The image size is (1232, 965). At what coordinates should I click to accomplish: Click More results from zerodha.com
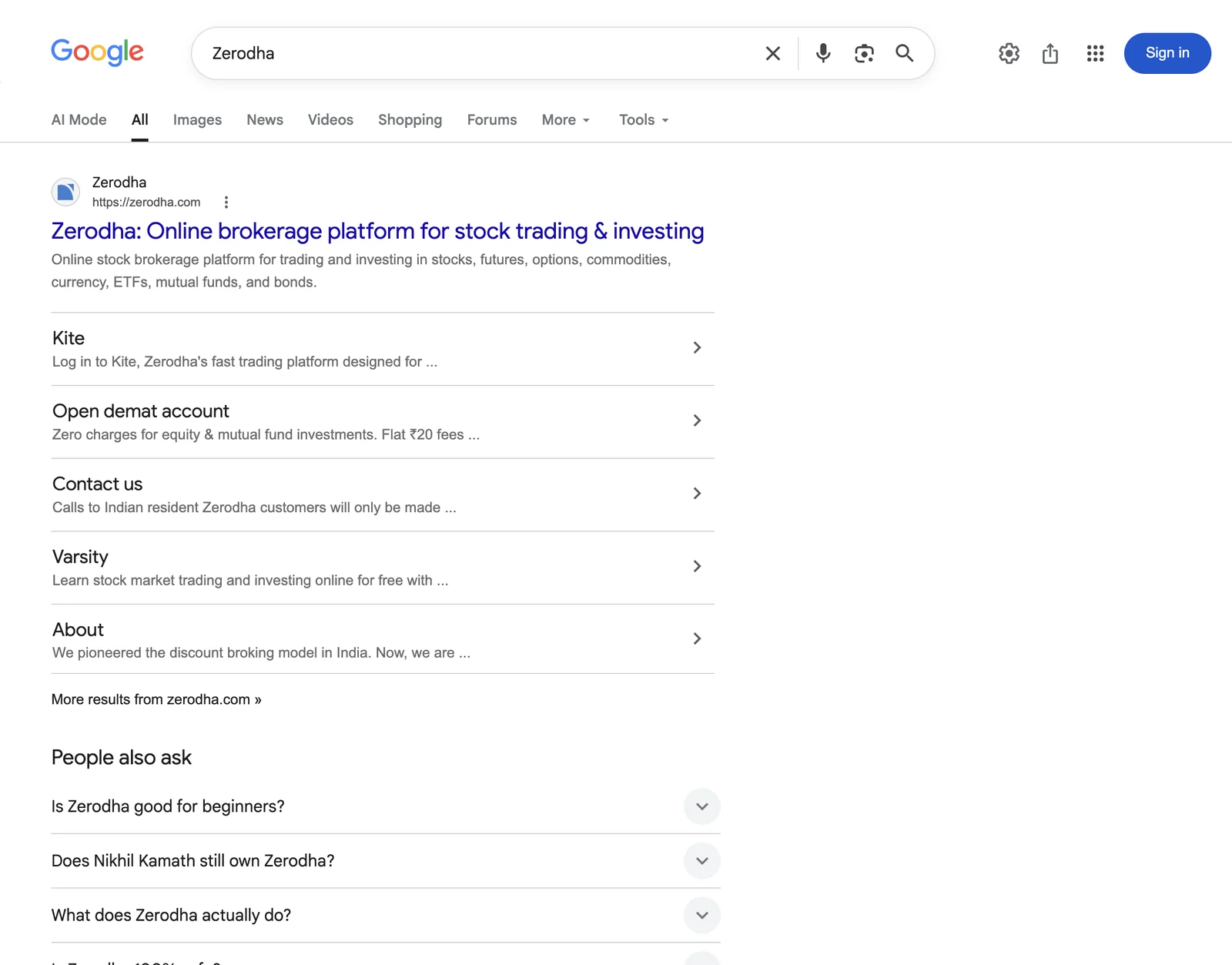tap(156, 699)
